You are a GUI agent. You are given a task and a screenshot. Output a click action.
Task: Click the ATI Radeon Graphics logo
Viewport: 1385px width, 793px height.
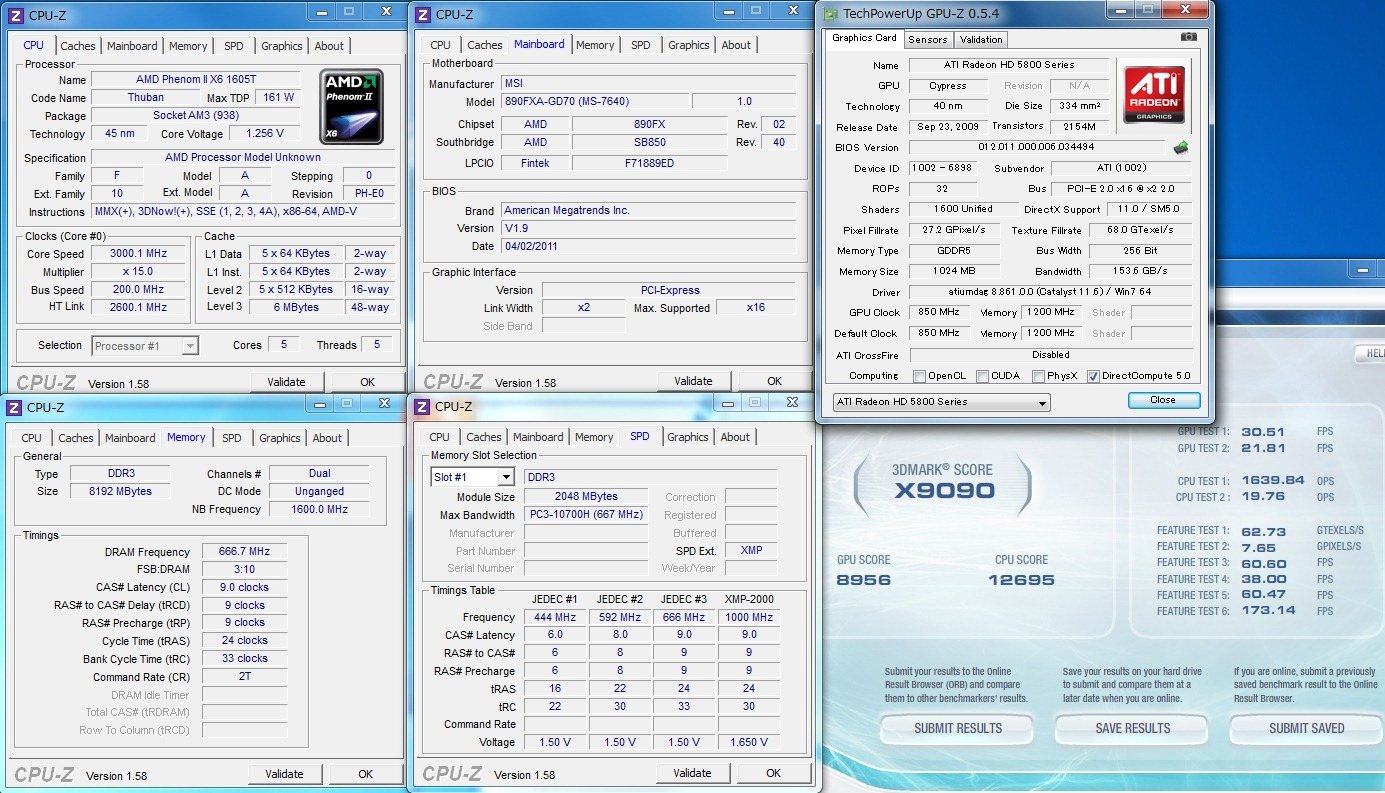1154,94
